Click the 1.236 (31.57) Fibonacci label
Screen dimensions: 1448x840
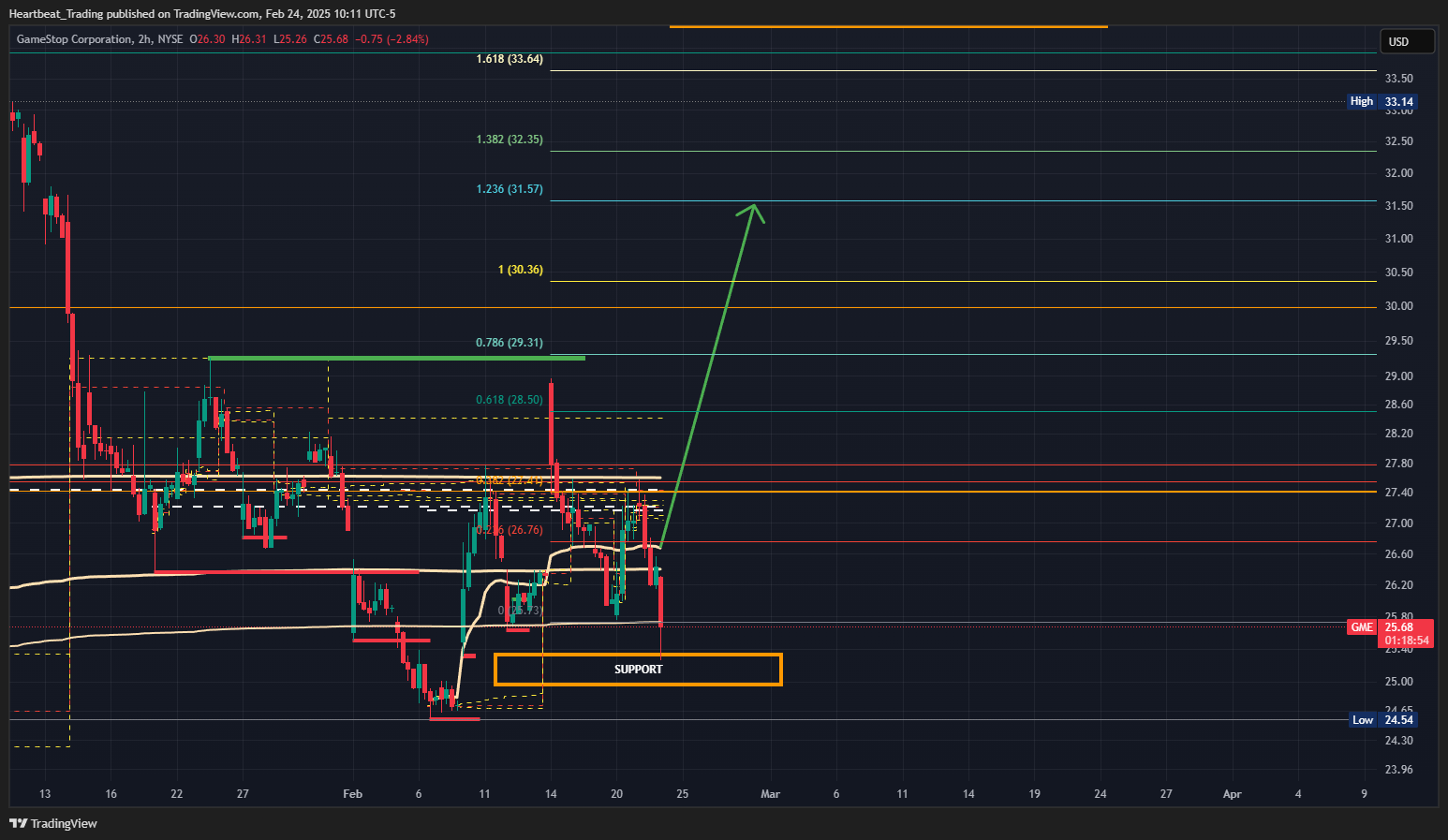coord(510,189)
